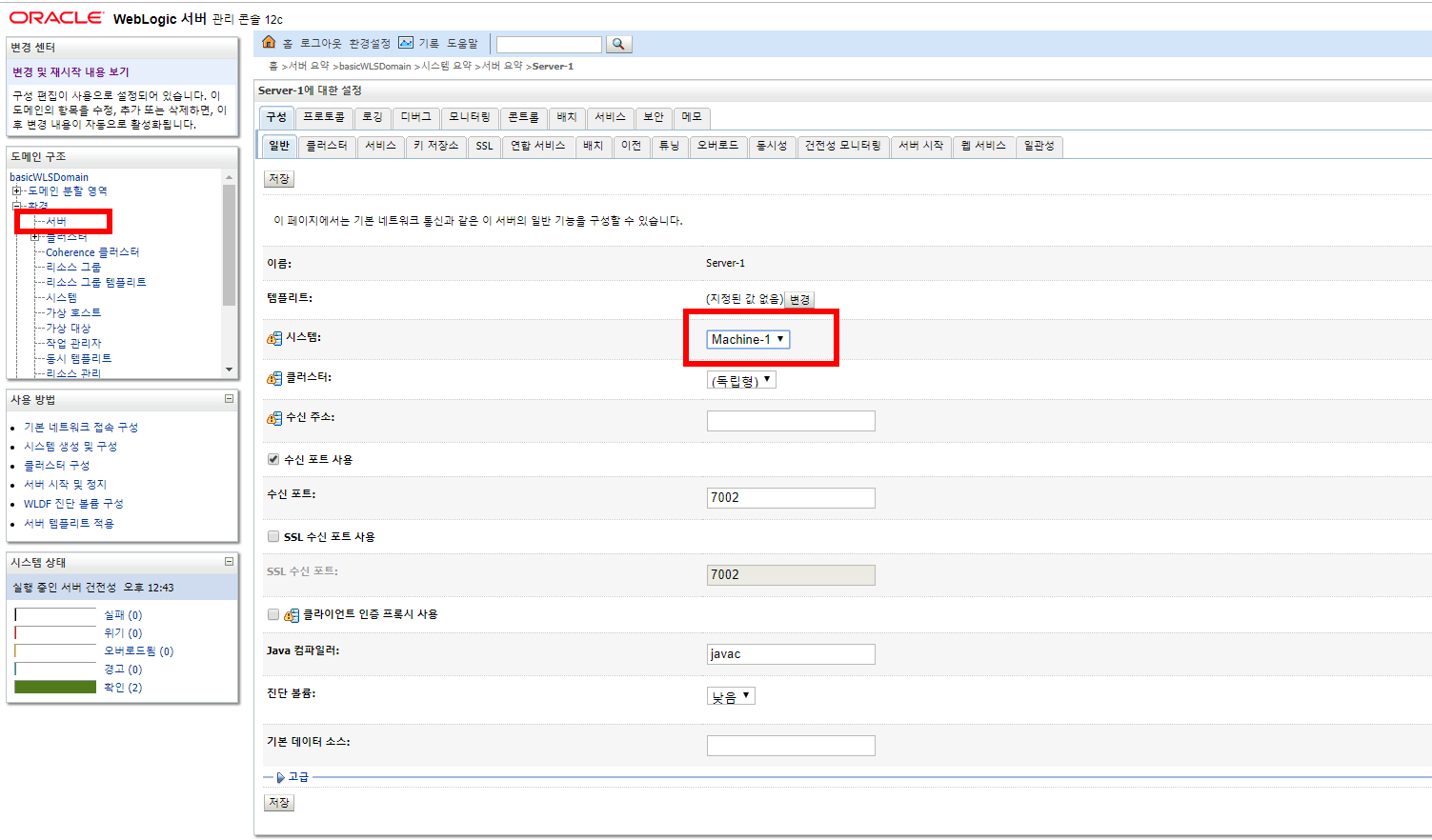Screen dimensions: 1432x840
Task: Switch to the 로깅 tab
Action: click(373, 117)
